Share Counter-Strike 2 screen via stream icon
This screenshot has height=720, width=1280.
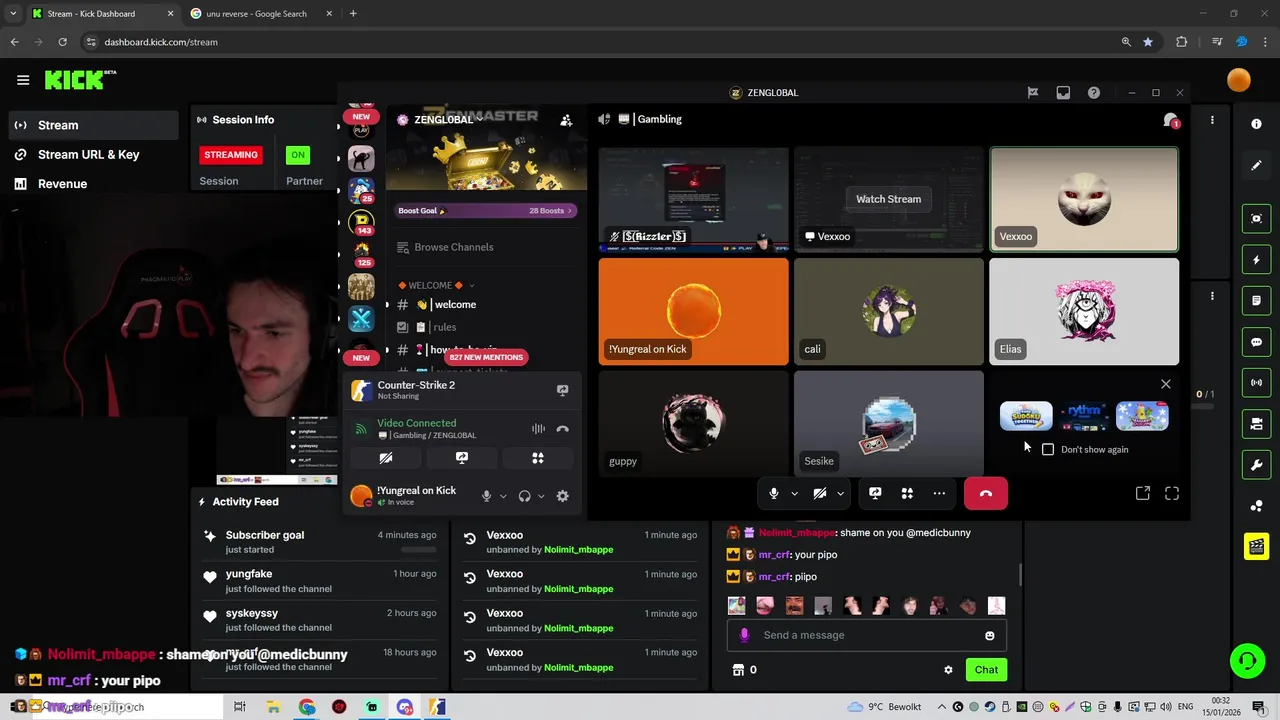tap(562, 390)
